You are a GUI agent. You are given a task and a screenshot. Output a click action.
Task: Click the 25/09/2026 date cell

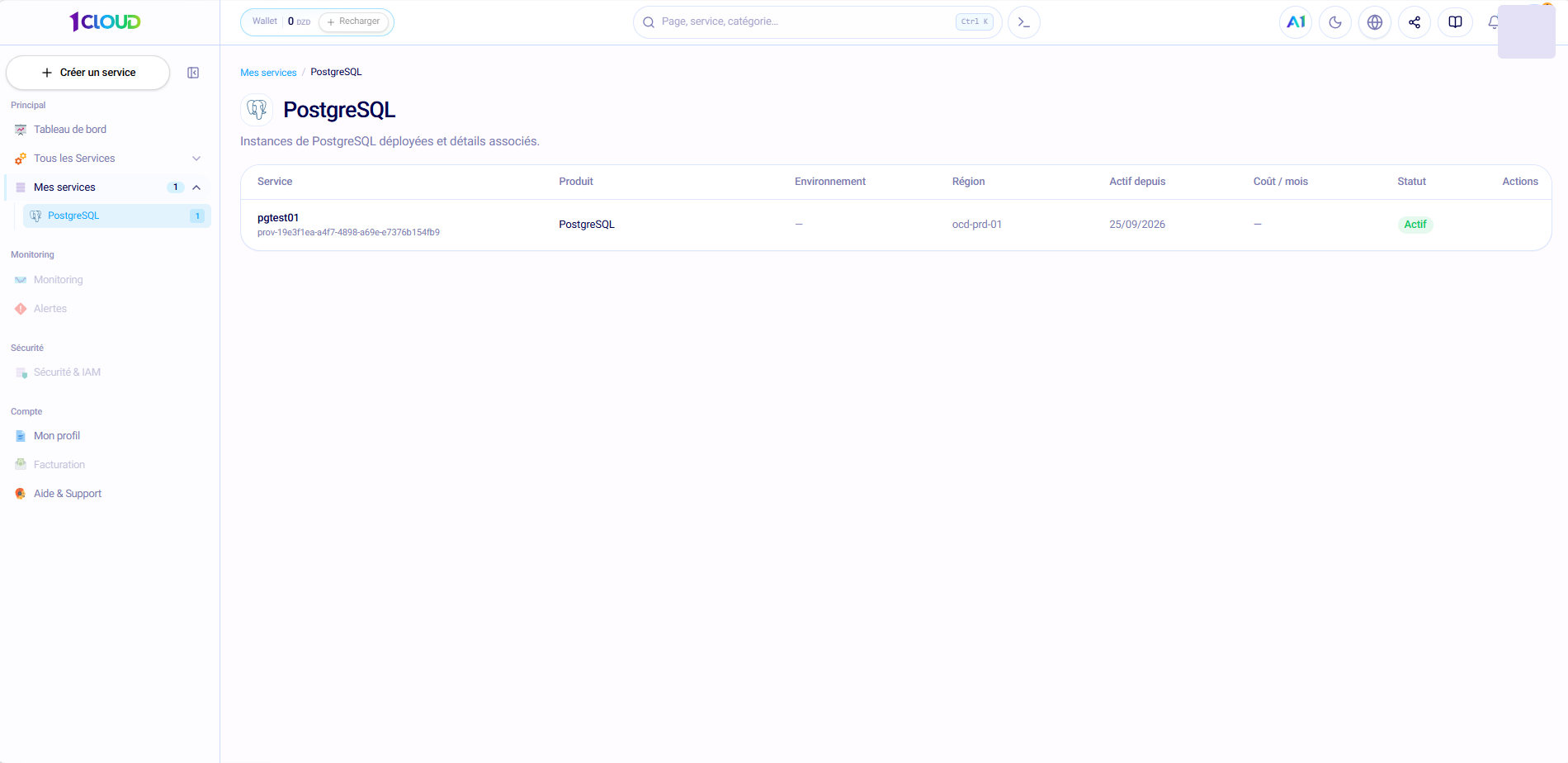click(x=1137, y=225)
